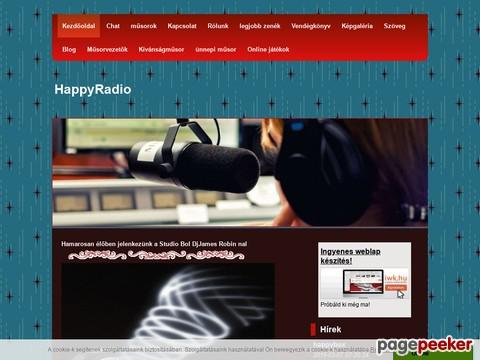Open the Kívánságműsor menu item
The height and width of the screenshot is (360, 480).
(161, 49)
